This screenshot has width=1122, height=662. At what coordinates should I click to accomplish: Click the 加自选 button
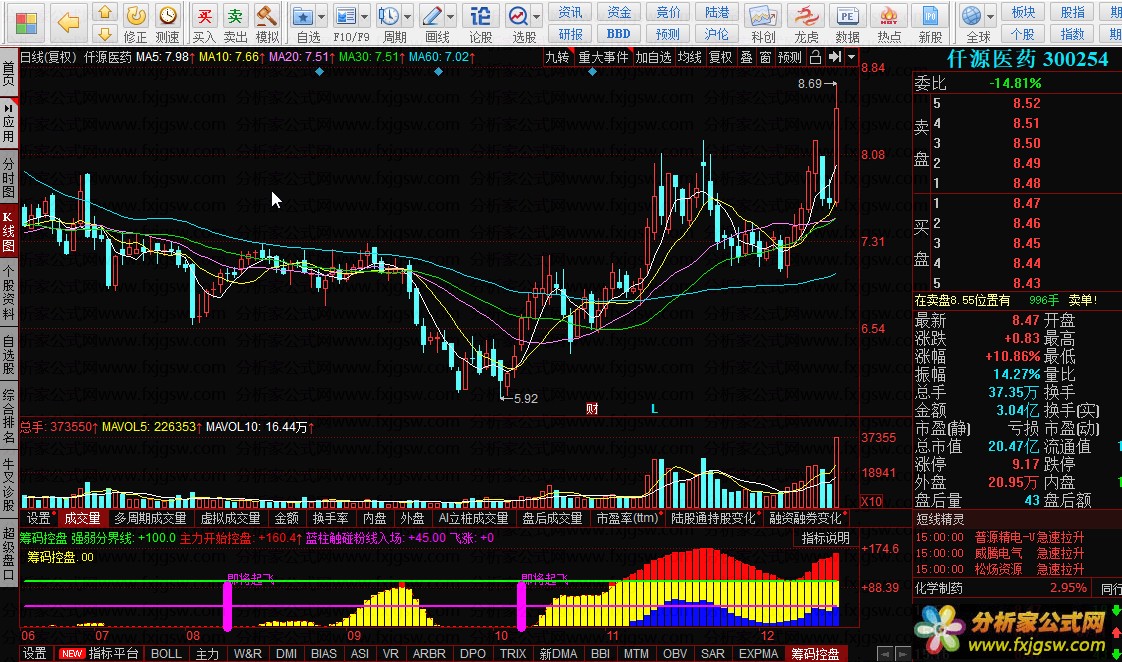[653, 57]
